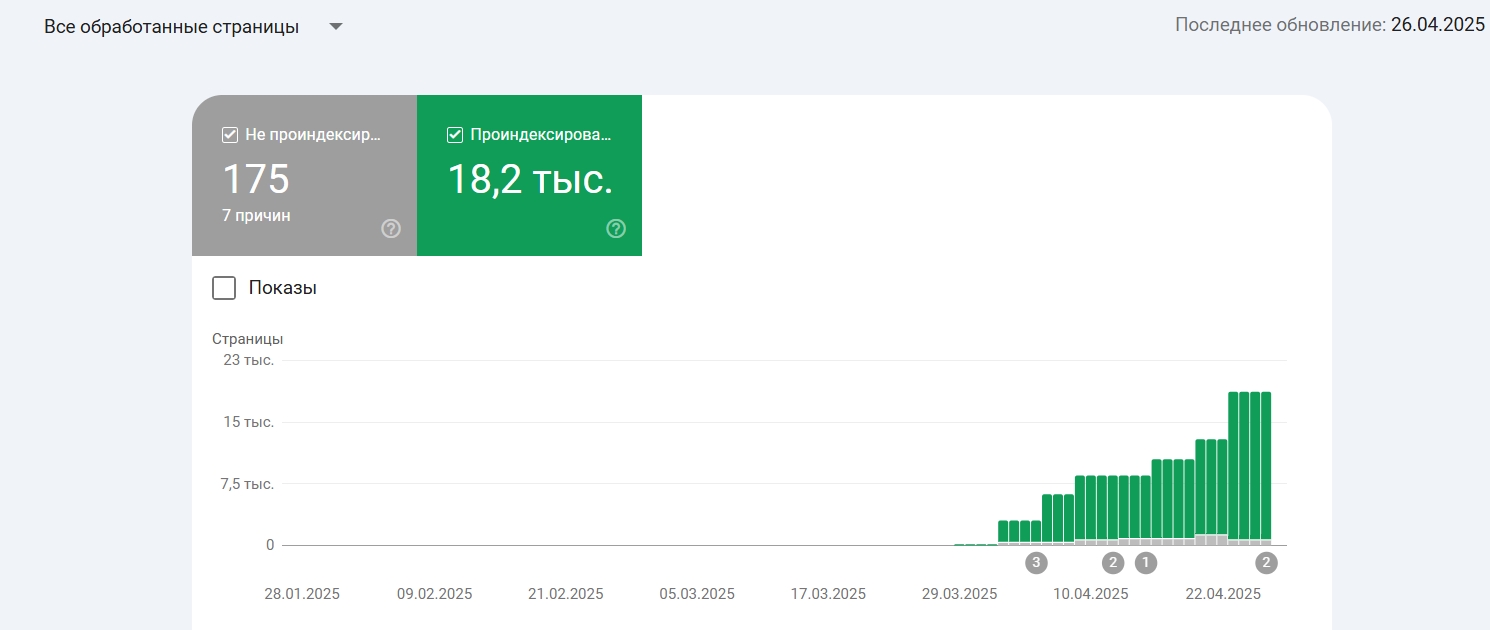This screenshot has width=1490, height=630.
Task: Click the 28.01.2025 date axis label
Action: 302,594
